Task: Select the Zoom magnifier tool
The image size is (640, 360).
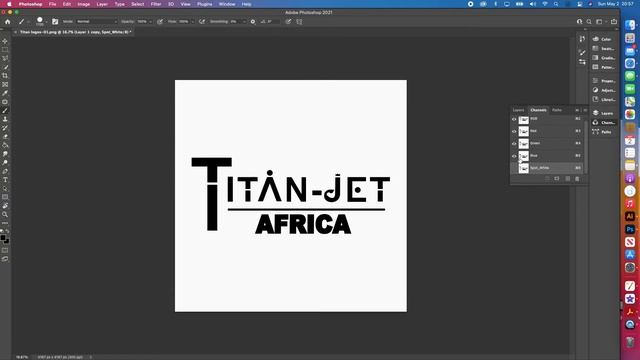Action: tap(5, 214)
